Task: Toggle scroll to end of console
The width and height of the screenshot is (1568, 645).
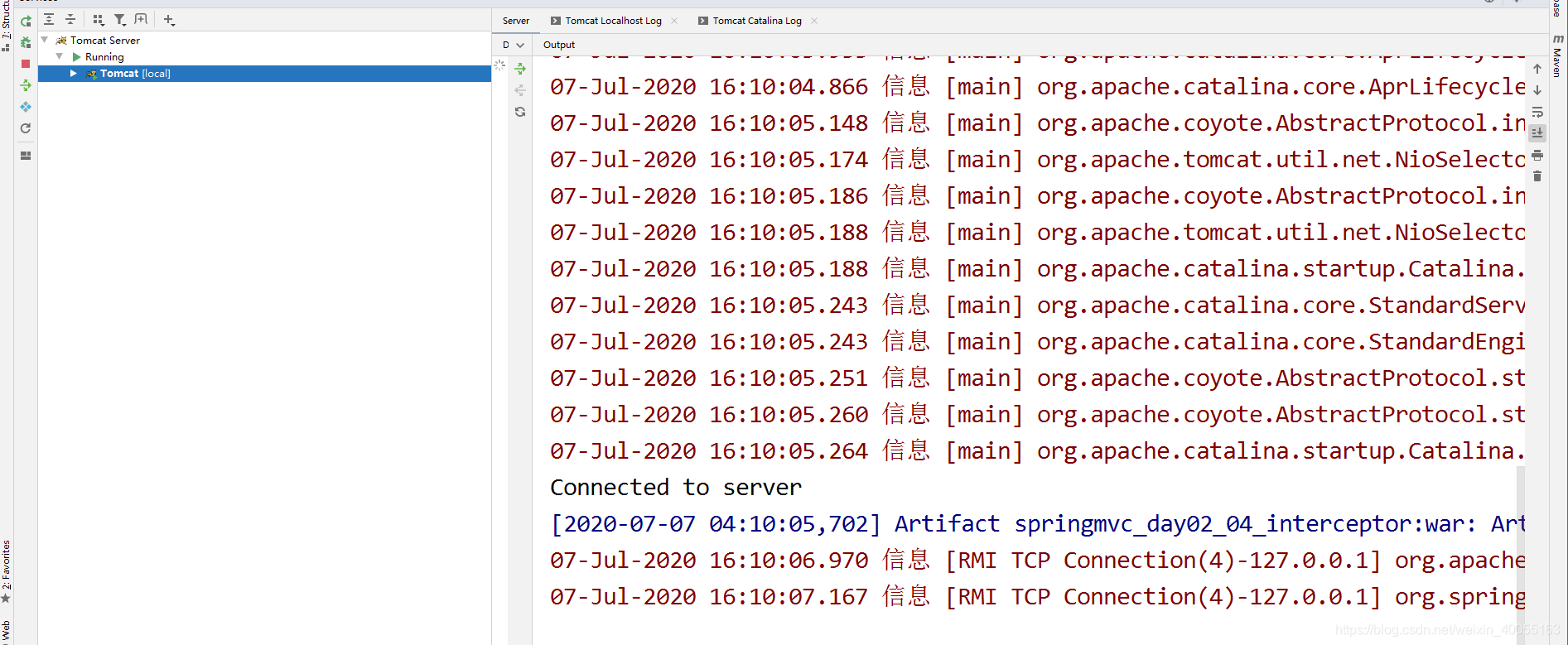Action: (1537, 133)
